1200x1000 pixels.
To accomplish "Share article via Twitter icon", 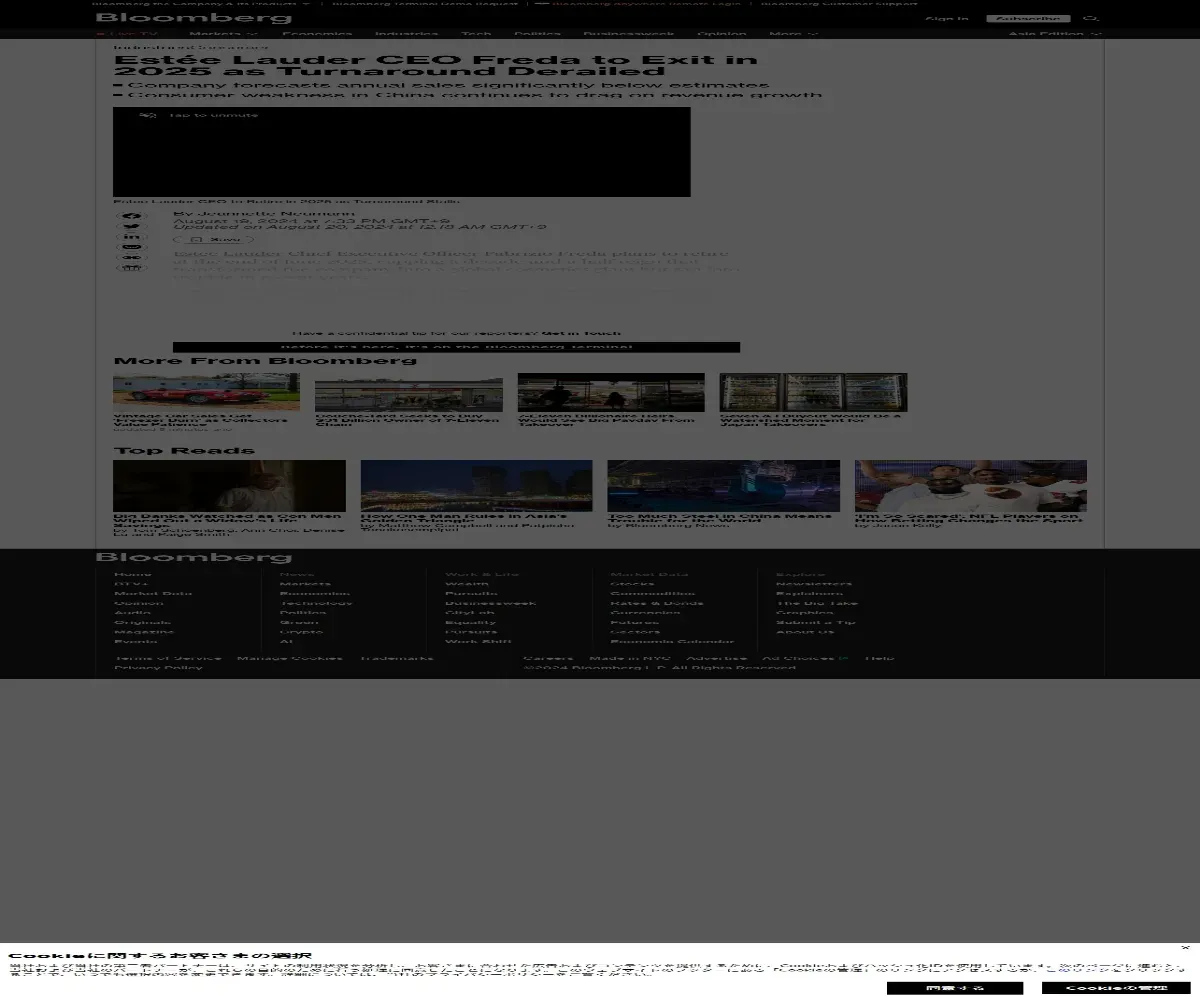I will click(x=132, y=227).
